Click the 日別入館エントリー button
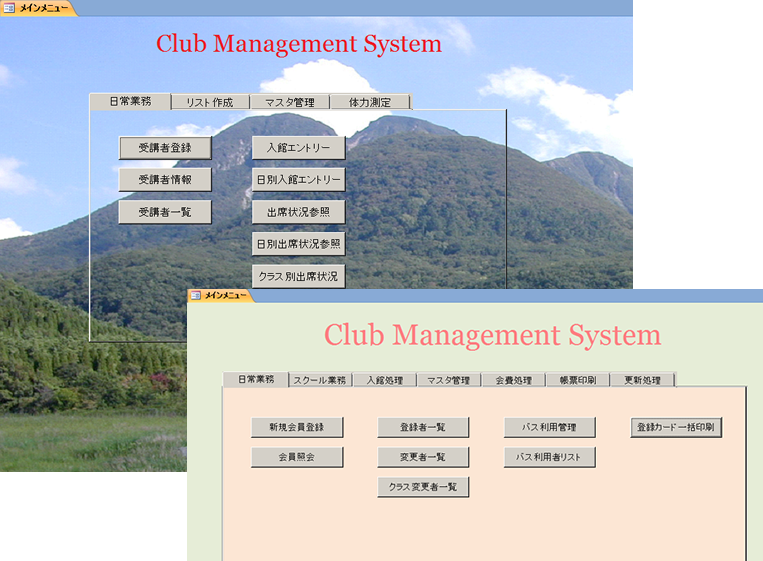763x561 pixels. [x=298, y=180]
